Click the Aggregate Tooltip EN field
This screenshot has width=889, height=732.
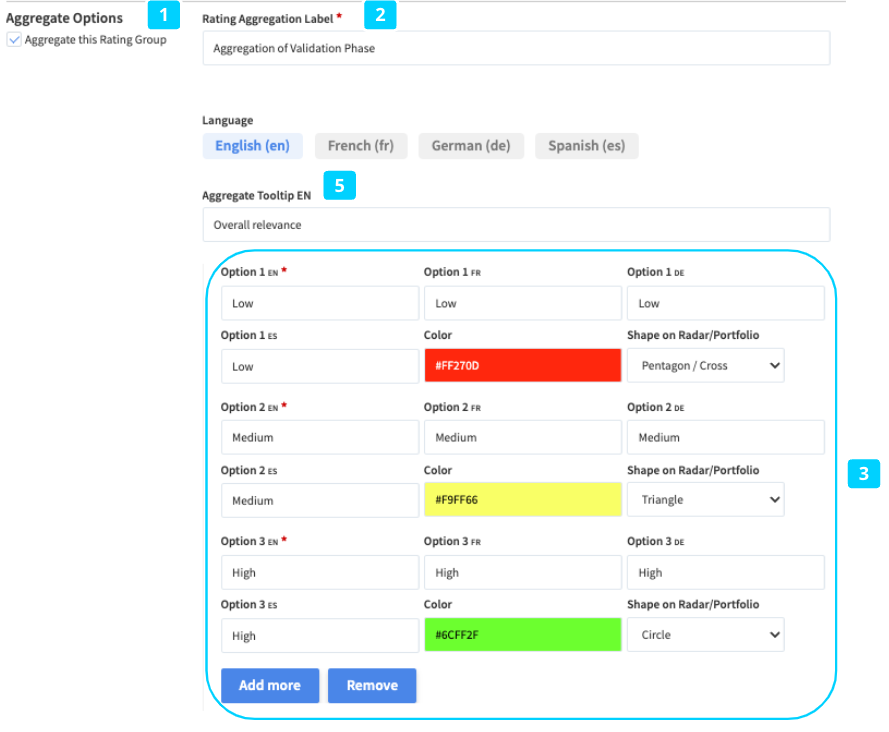(515, 225)
